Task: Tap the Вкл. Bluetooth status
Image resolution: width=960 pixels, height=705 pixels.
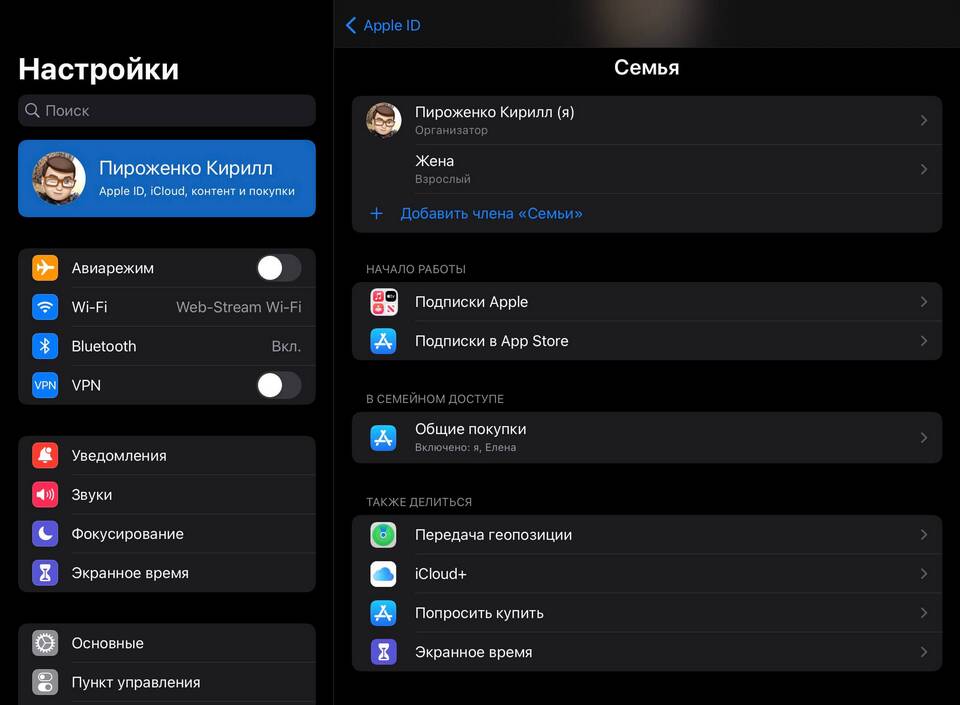Action: pyautogui.click(x=286, y=346)
